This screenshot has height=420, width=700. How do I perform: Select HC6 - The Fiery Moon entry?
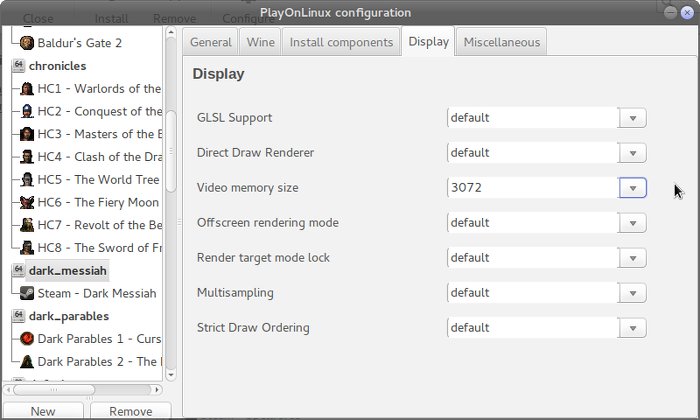(x=98, y=202)
